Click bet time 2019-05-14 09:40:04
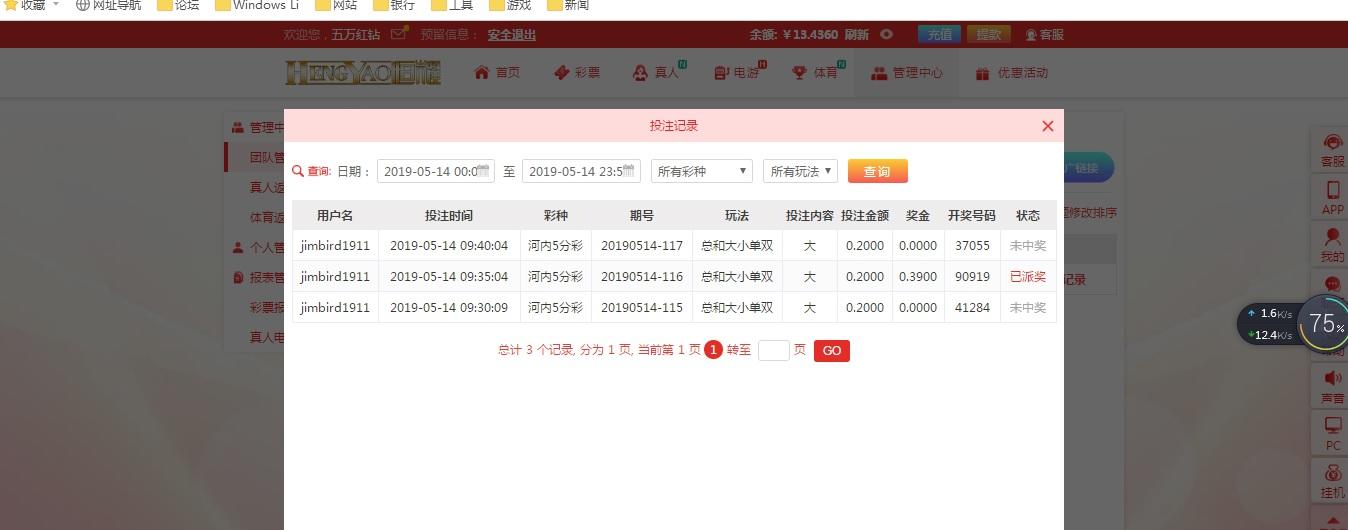The height and width of the screenshot is (530, 1348). 449,246
